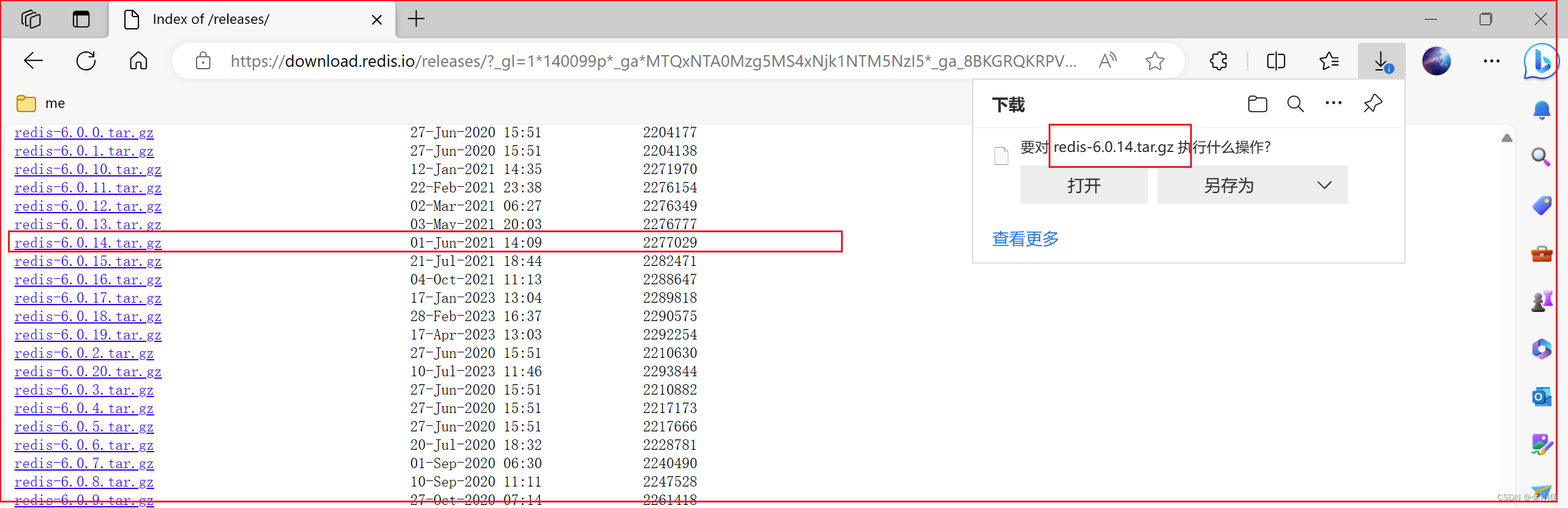Select the date 10-Jul-2023 11:46
The image size is (1568, 508).
[x=476, y=371]
